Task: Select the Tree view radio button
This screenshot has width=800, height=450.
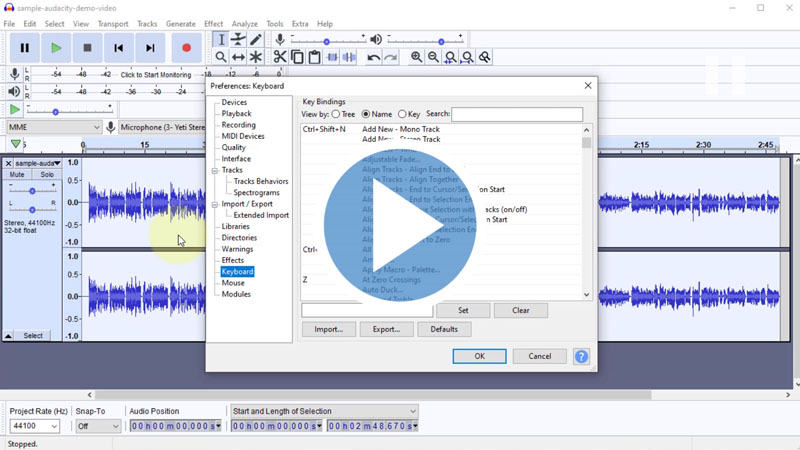Action: tap(336, 114)
